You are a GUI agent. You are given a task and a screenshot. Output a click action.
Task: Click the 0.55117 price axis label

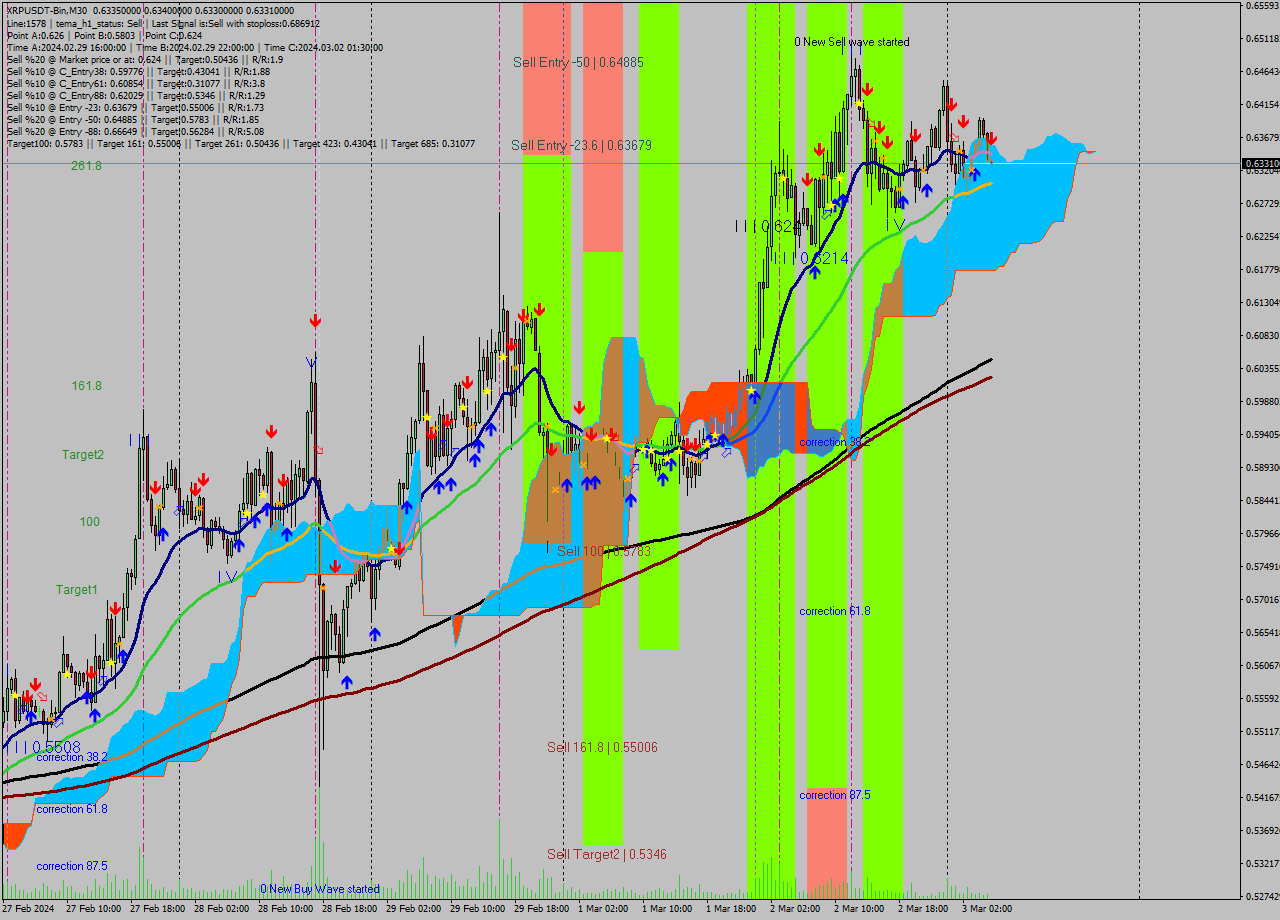(1263, 732)
